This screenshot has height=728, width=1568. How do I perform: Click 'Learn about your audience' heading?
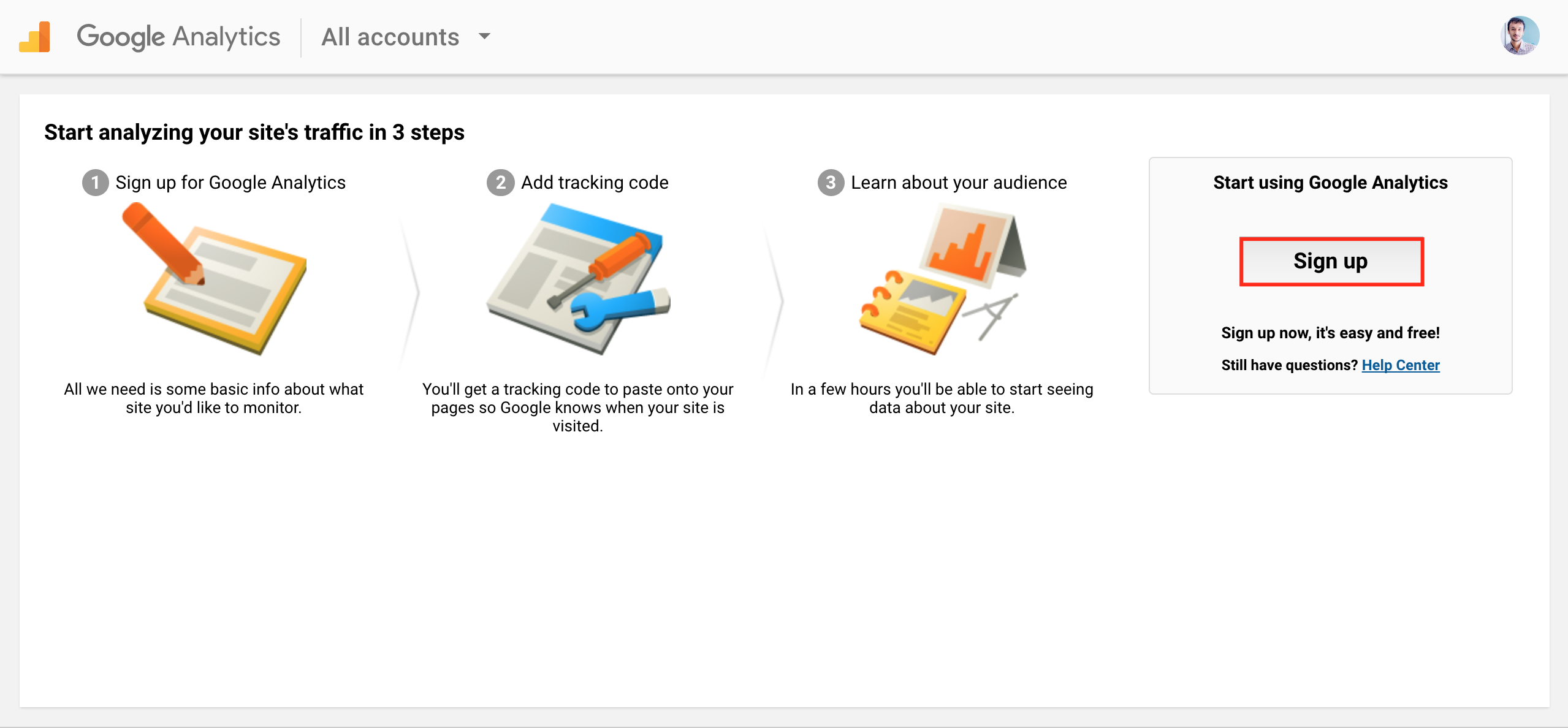click(x=959, y=183)
